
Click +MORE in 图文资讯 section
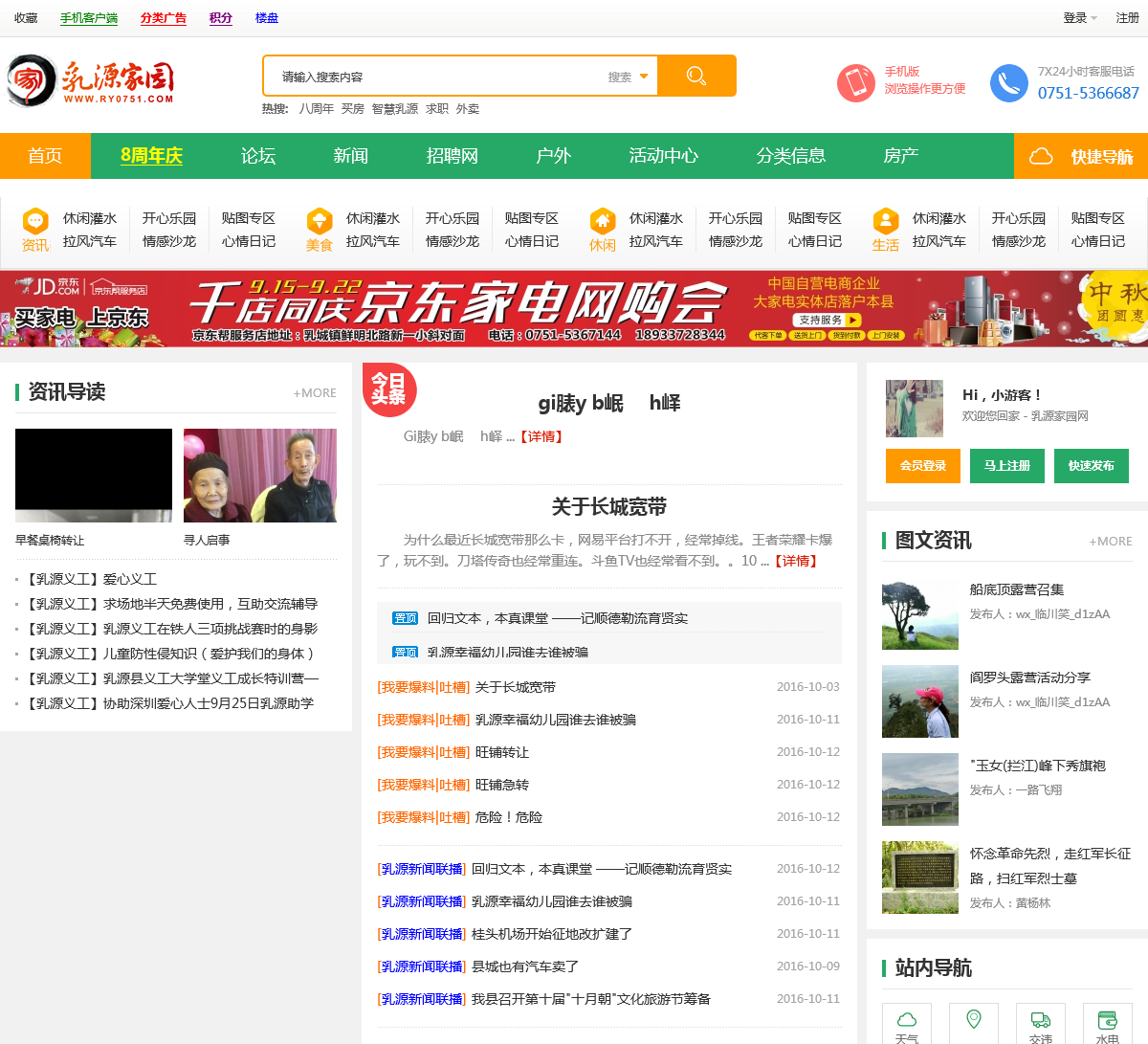(1111, 542)
